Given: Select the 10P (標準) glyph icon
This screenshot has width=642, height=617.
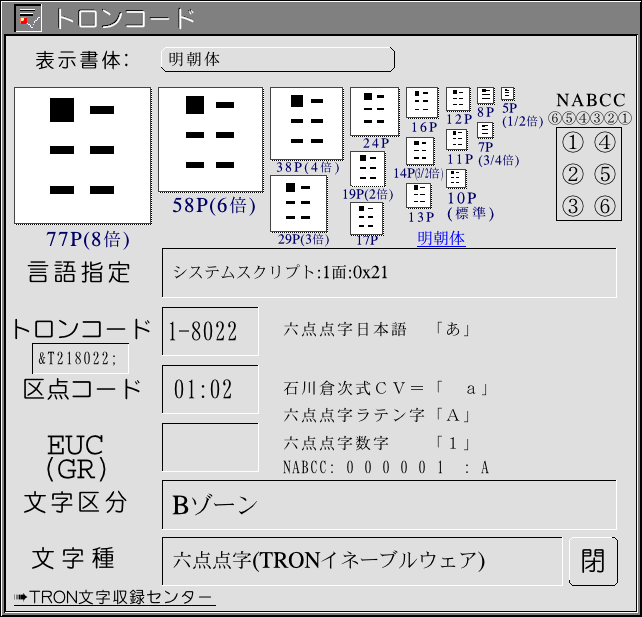Looking at the screenshot, I should (456, 179).
